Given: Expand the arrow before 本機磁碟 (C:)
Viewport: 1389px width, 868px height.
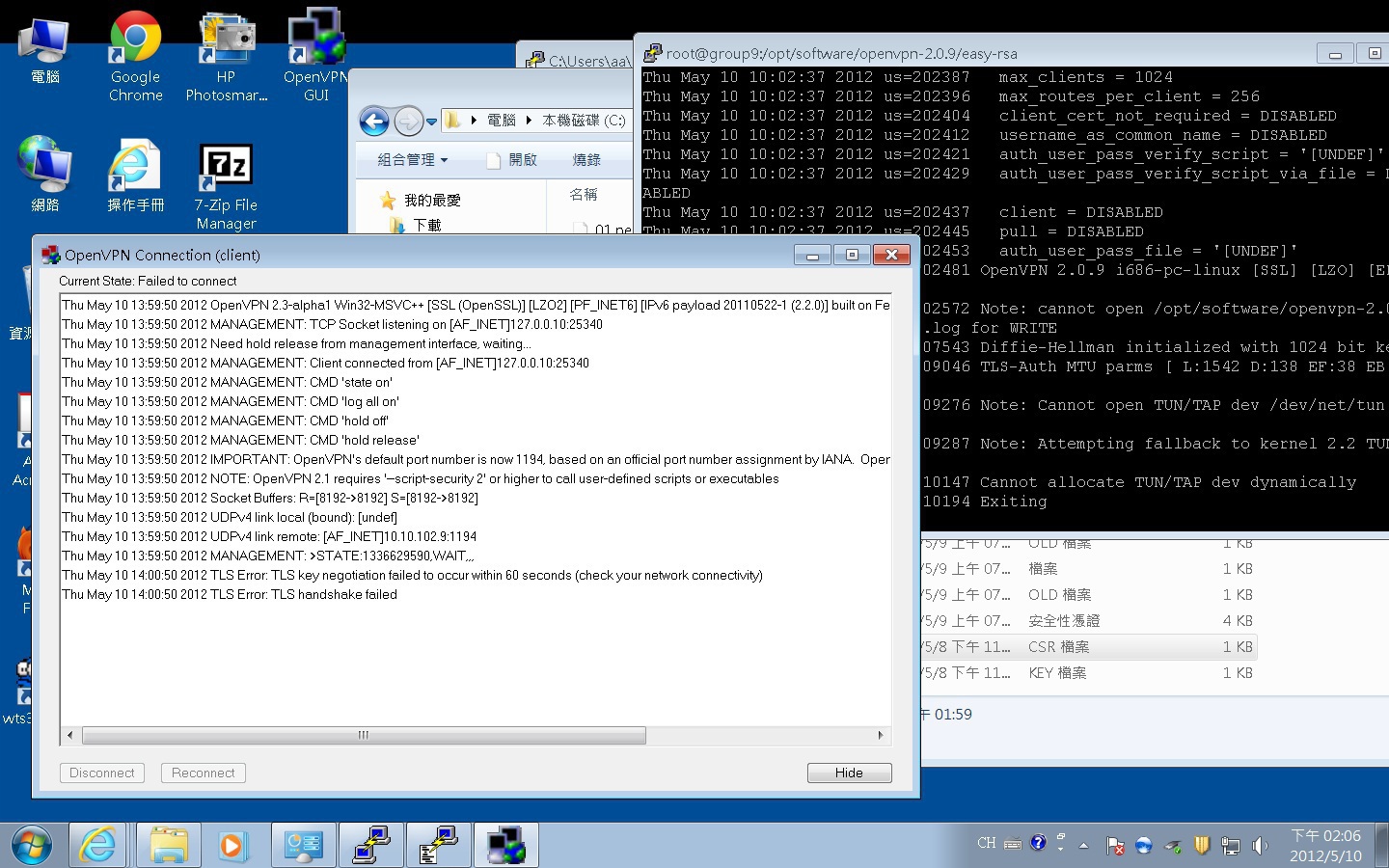Looking at the screenshot, I should click(530, 121).
